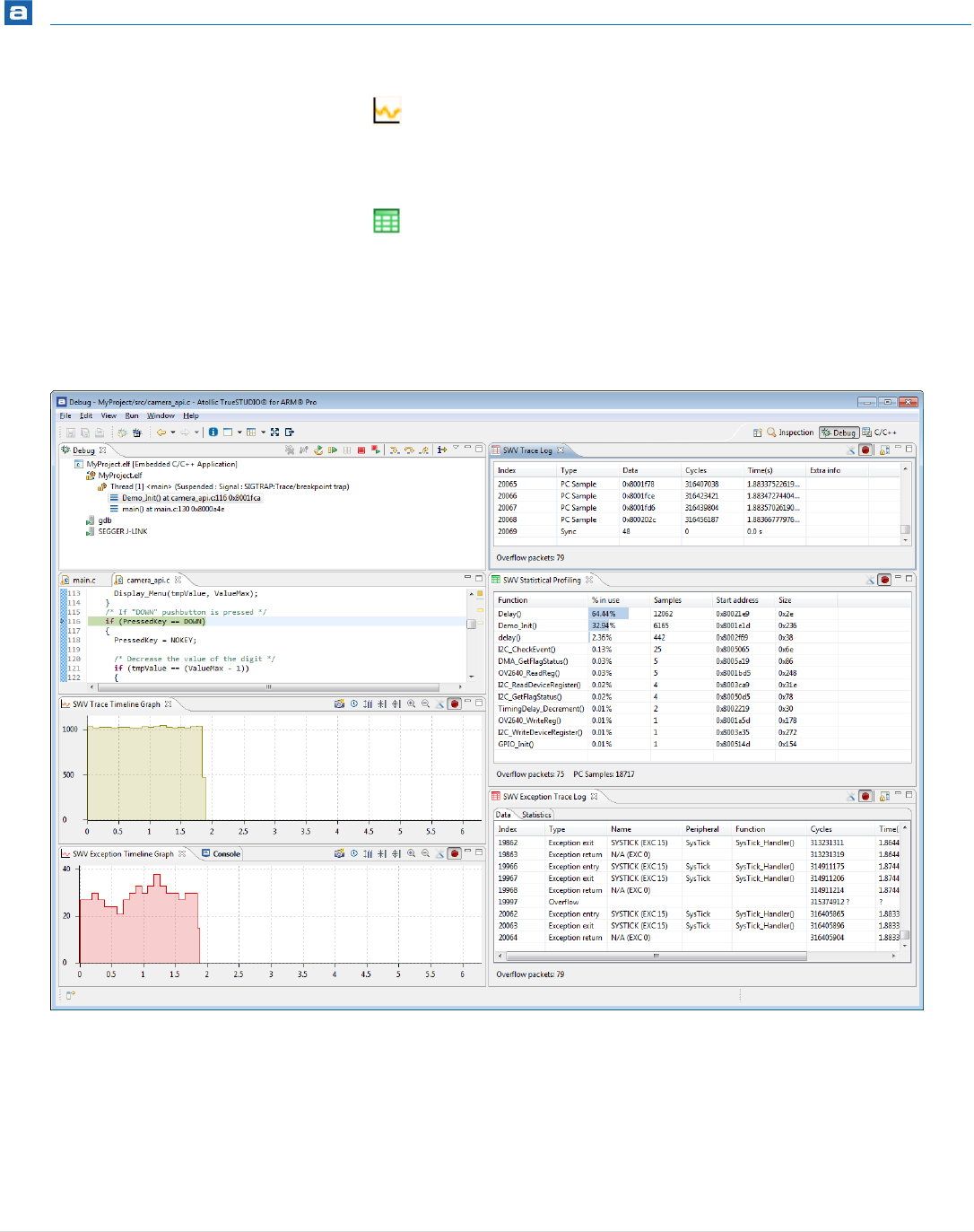Open the Debug view menu triangle
The image size is (974, 1232).
[456, 448]
